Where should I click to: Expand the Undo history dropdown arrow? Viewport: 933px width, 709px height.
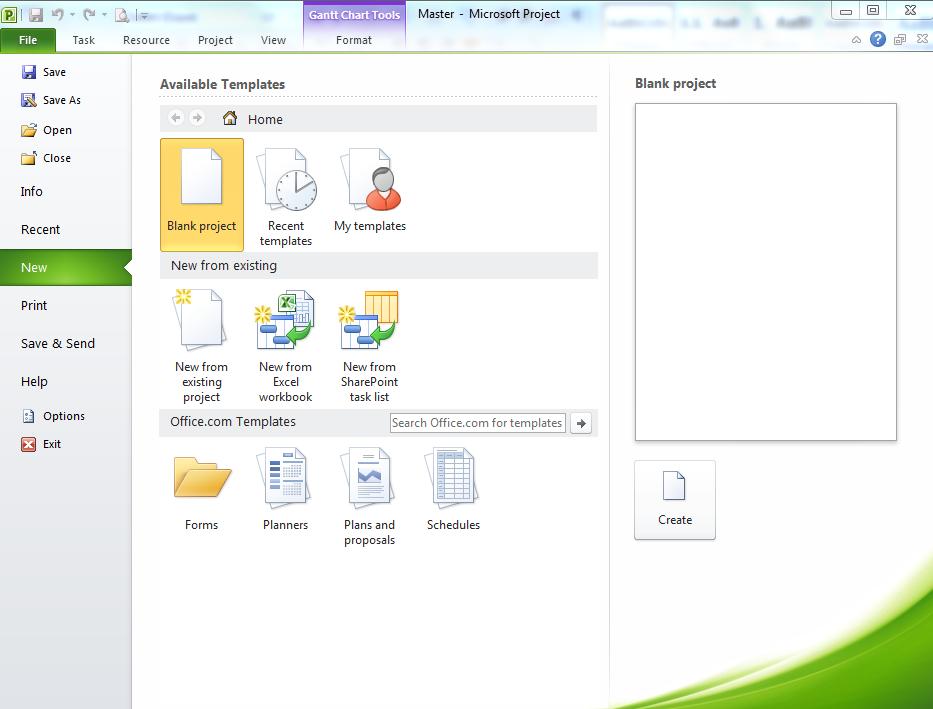point(72,15)
